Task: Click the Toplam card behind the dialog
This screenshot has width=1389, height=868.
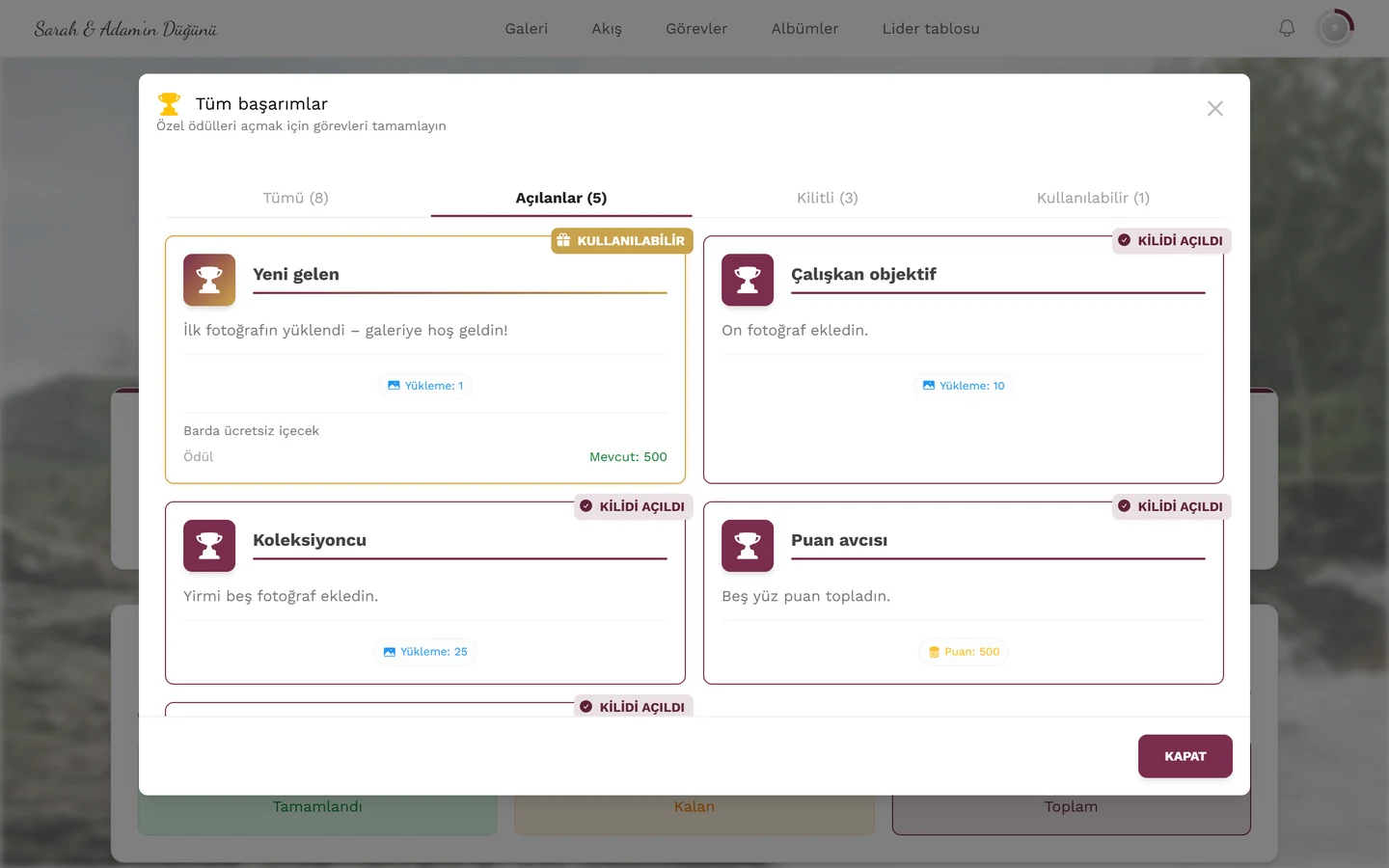Action: point(1072,815)
